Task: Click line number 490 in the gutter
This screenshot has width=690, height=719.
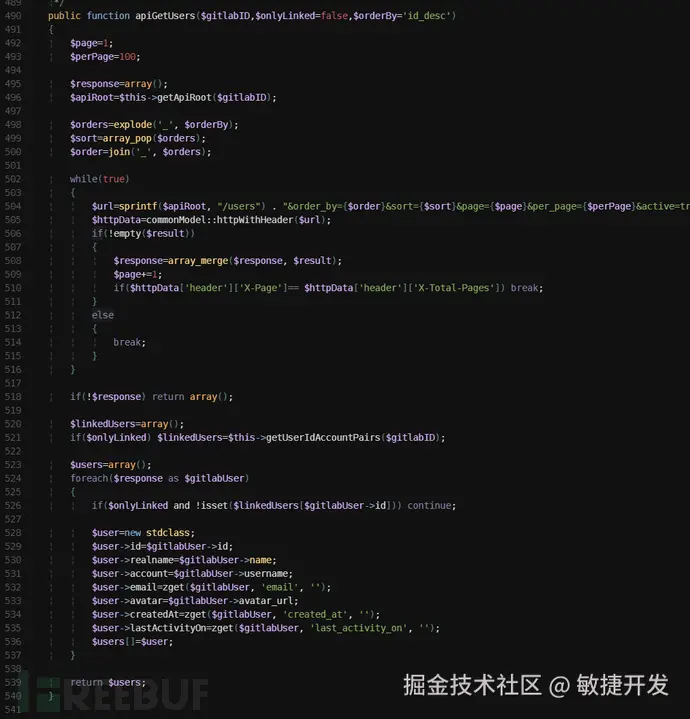Action: click(13, 16)
